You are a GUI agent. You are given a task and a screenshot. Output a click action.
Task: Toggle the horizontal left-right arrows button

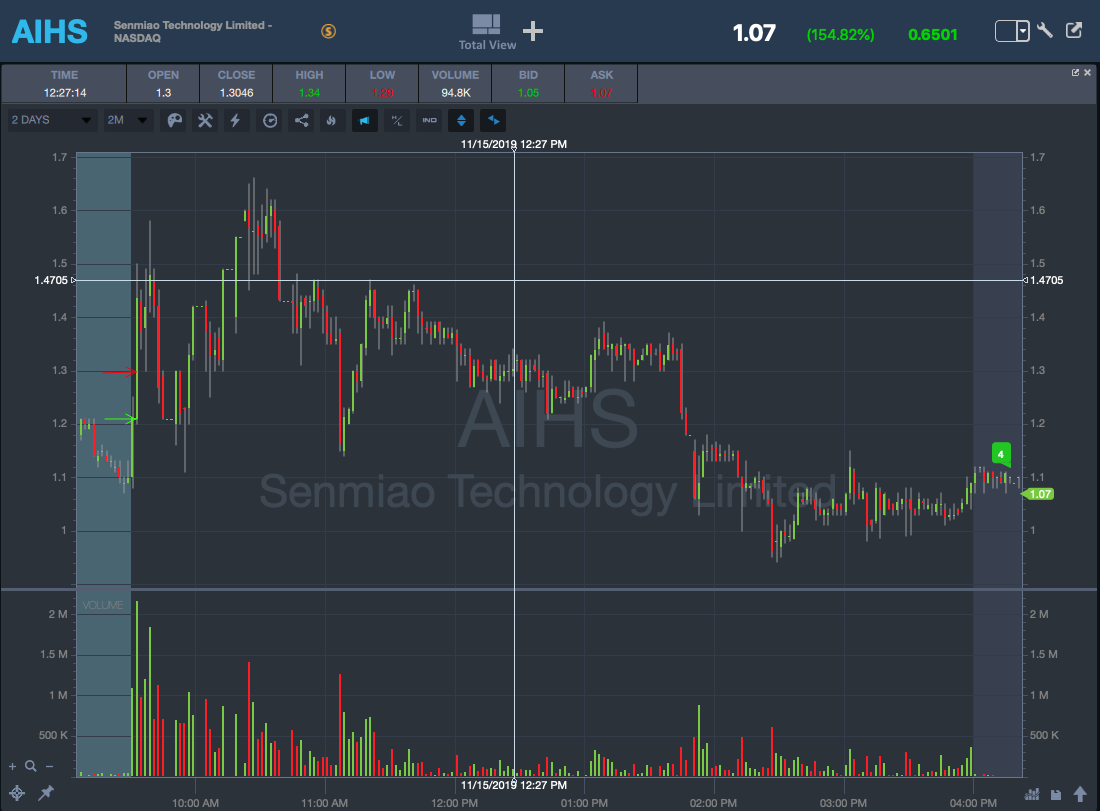point(493,121)
